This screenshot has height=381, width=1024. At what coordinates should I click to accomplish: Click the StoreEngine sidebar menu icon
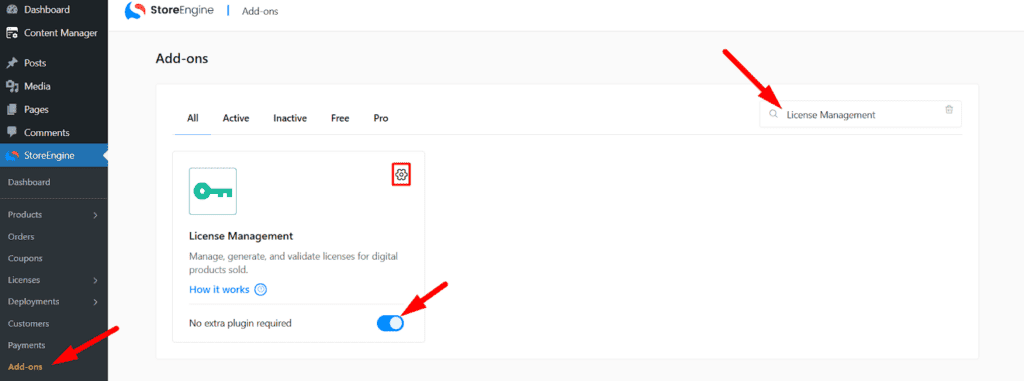(x=12, y=156)
